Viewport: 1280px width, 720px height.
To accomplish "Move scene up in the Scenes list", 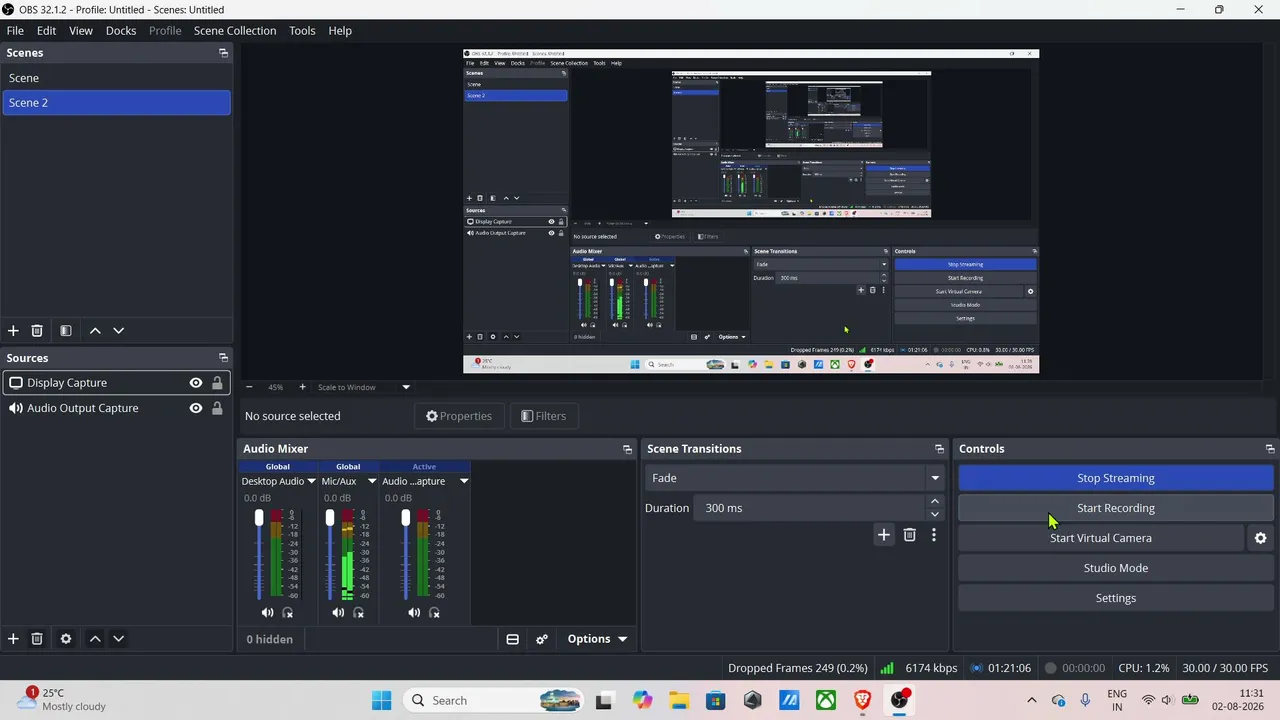I will click(95, 331).
